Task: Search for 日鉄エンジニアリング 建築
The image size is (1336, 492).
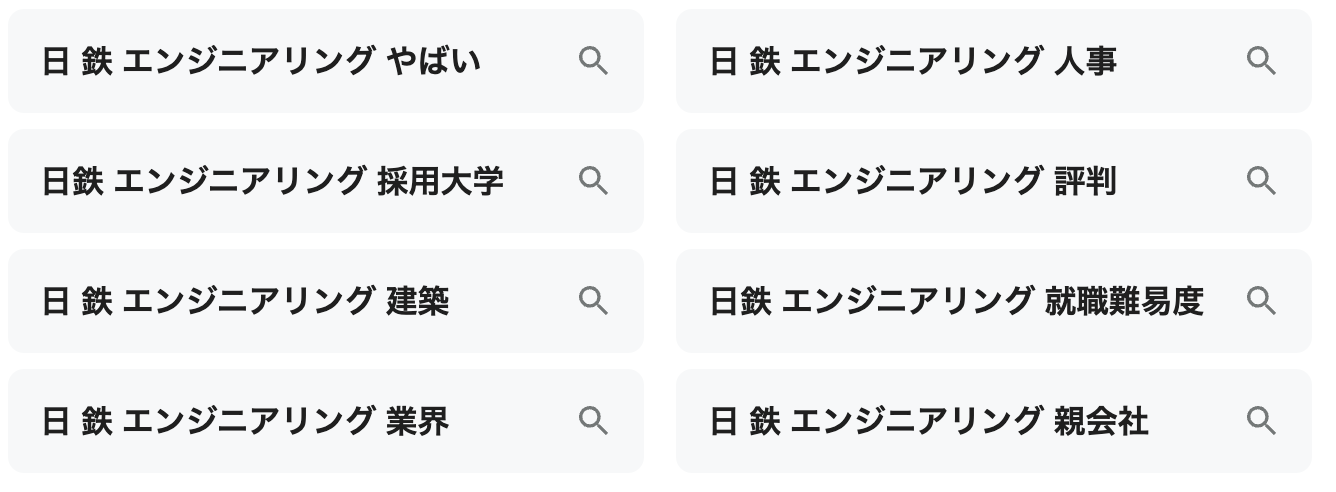Action: tap(245, 302)
